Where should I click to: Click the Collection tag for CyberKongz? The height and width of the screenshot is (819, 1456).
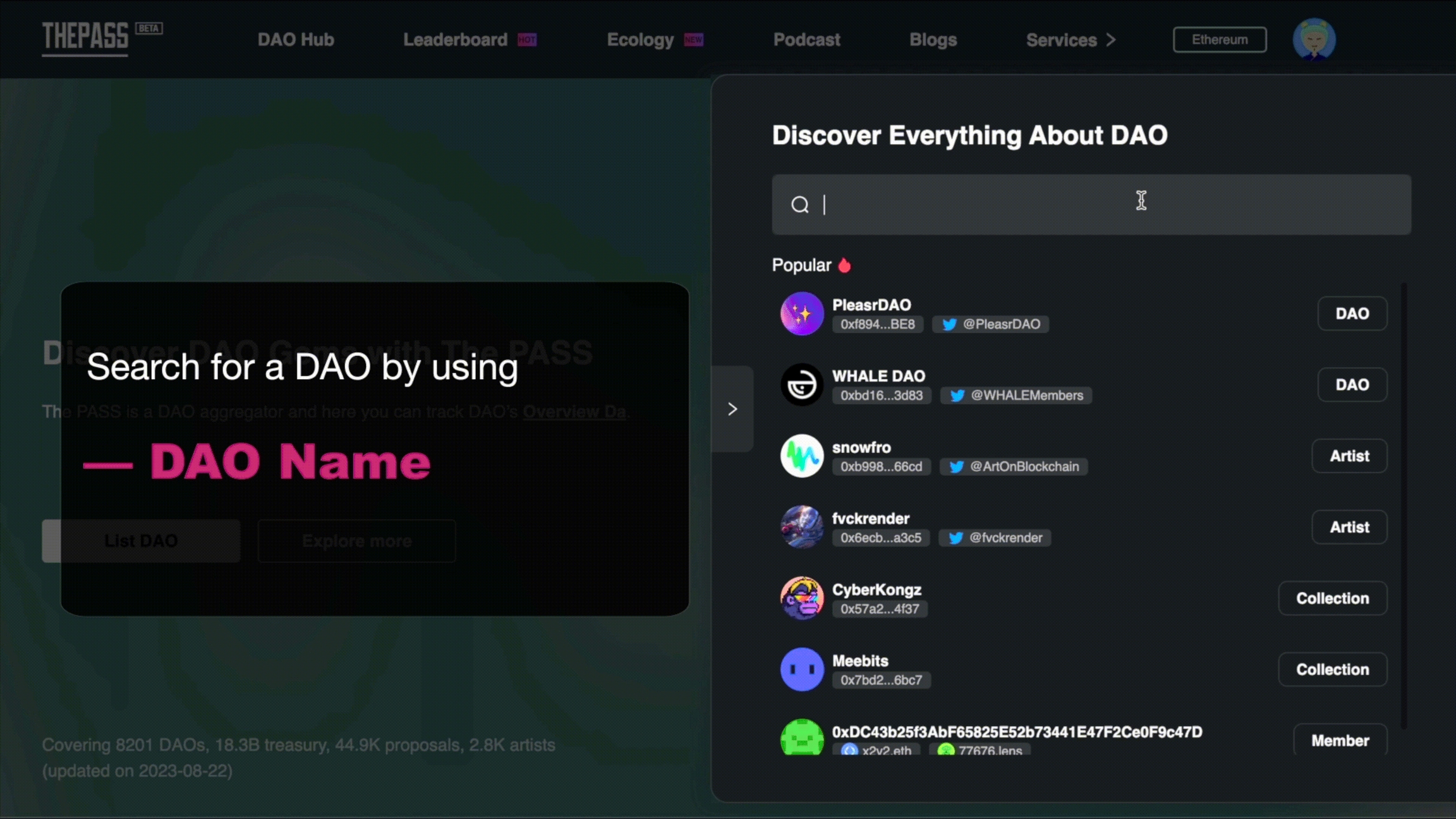(1332, 598)
